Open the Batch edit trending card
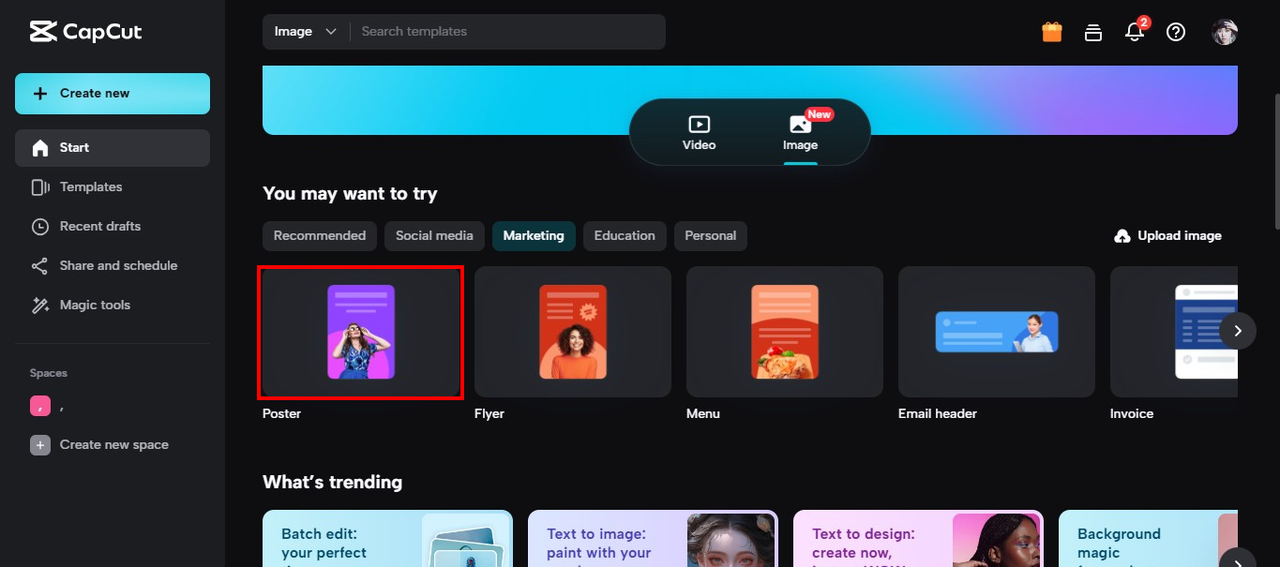Screen dimensions: 1280x567 [x=388, y=539]
